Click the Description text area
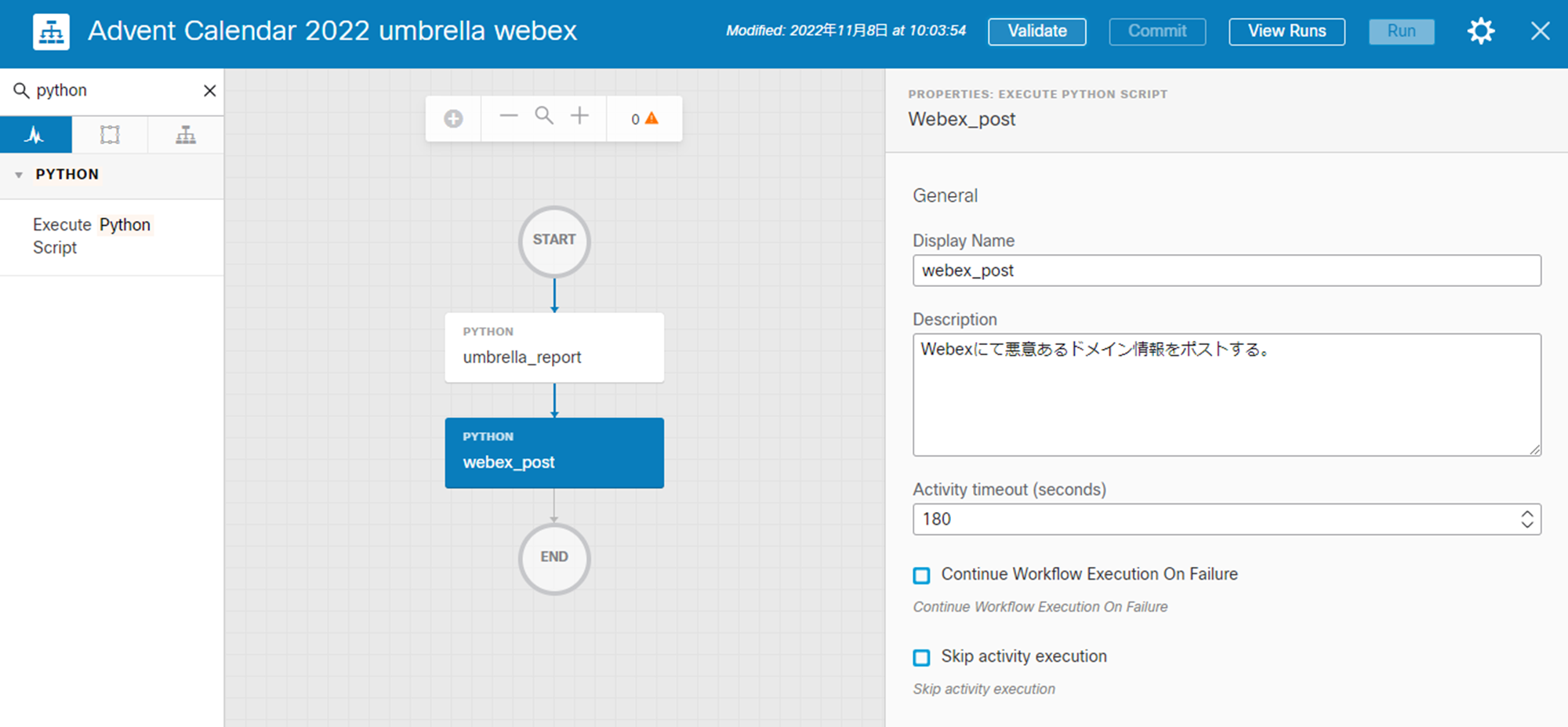Screen dimensions: 1568x727 pyautogui.click(x=1226, y=394)
